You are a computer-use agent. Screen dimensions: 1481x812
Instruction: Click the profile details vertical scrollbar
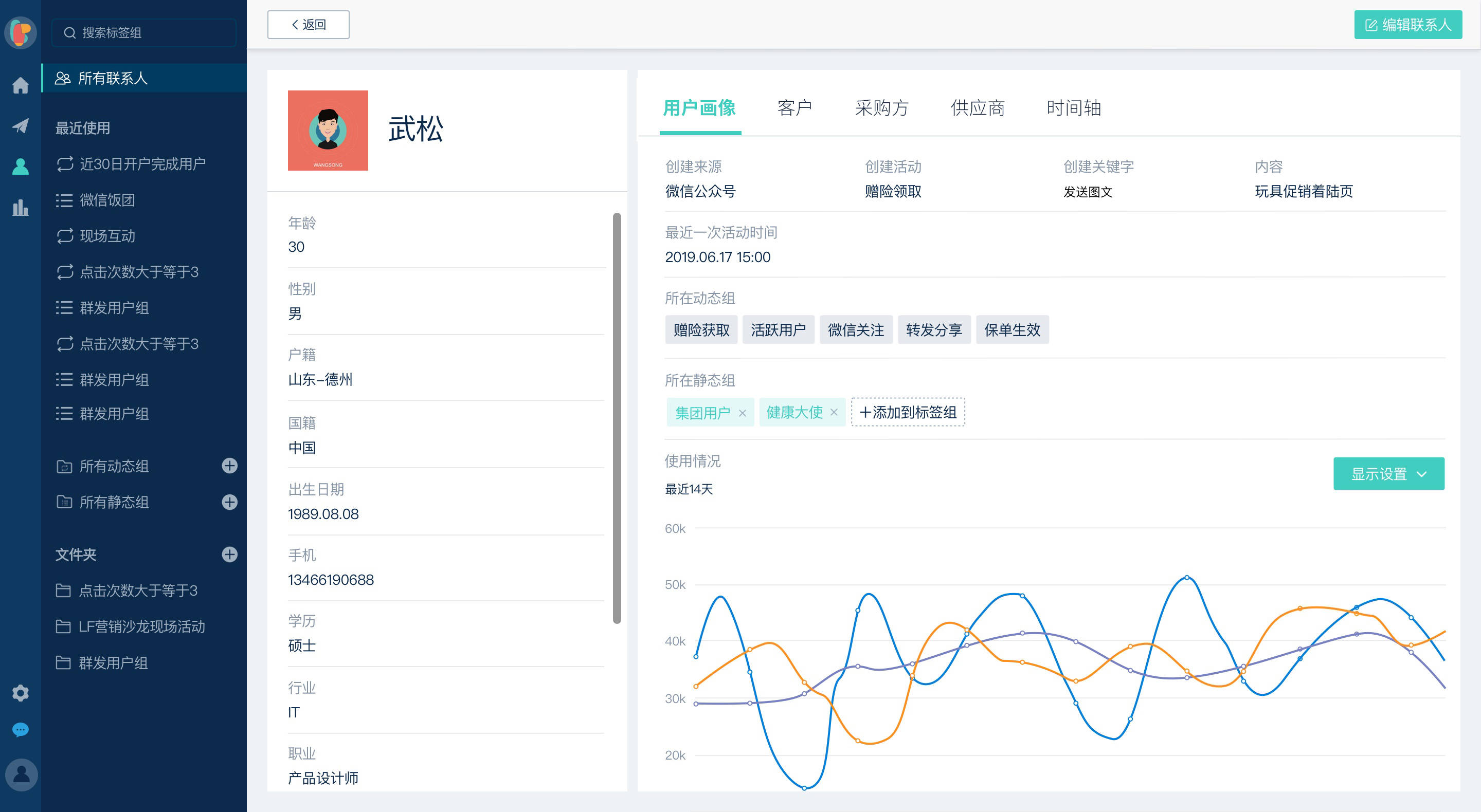617,418
